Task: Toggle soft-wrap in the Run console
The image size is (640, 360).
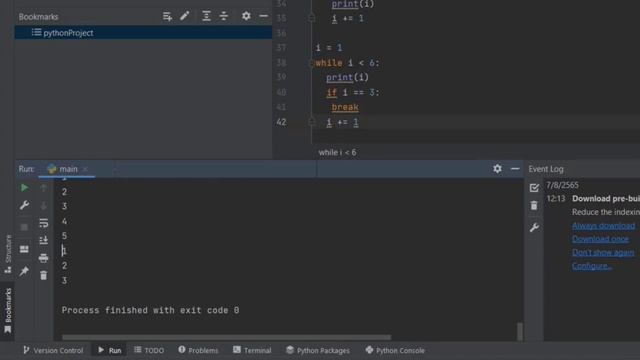Action: [x=44, y=223]
